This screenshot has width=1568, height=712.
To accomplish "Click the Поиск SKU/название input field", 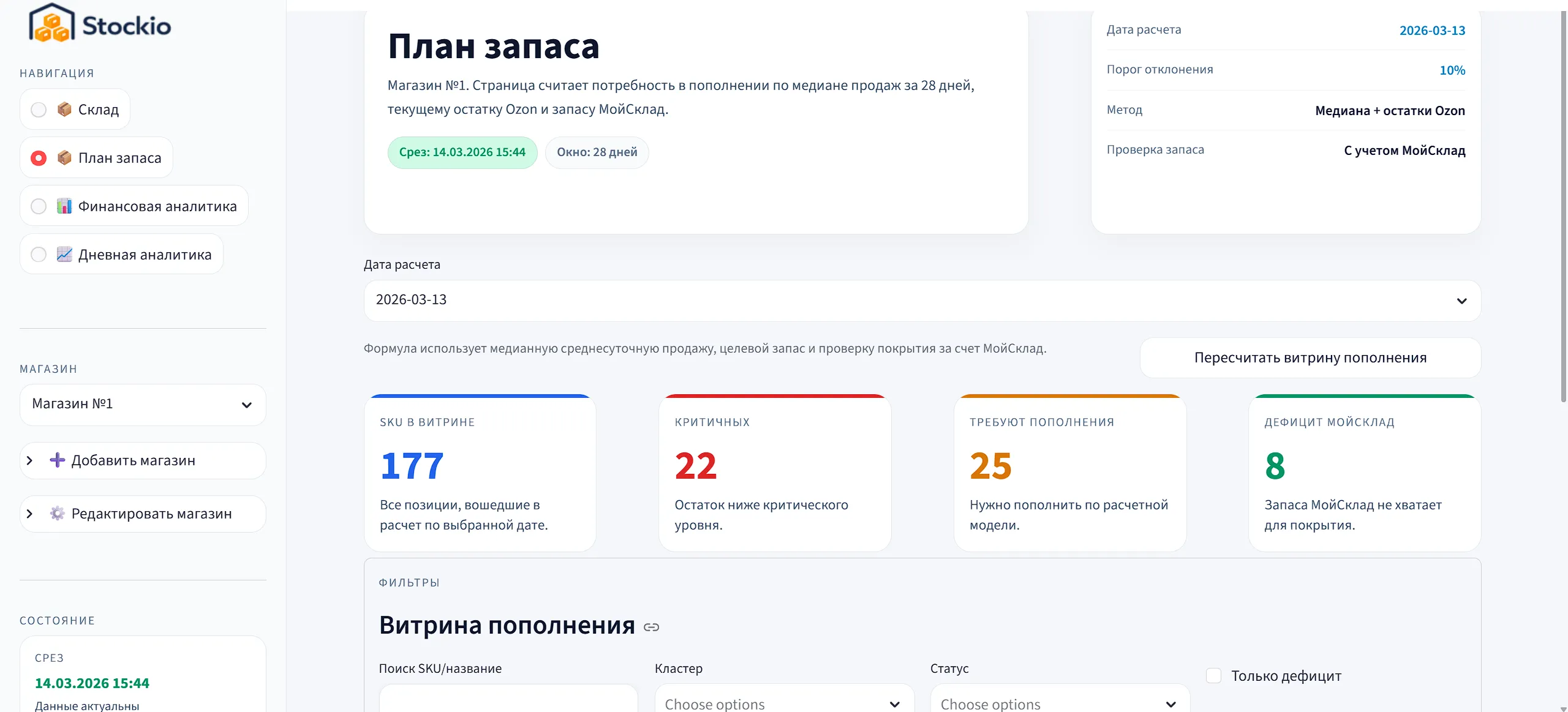I will 507,703.
